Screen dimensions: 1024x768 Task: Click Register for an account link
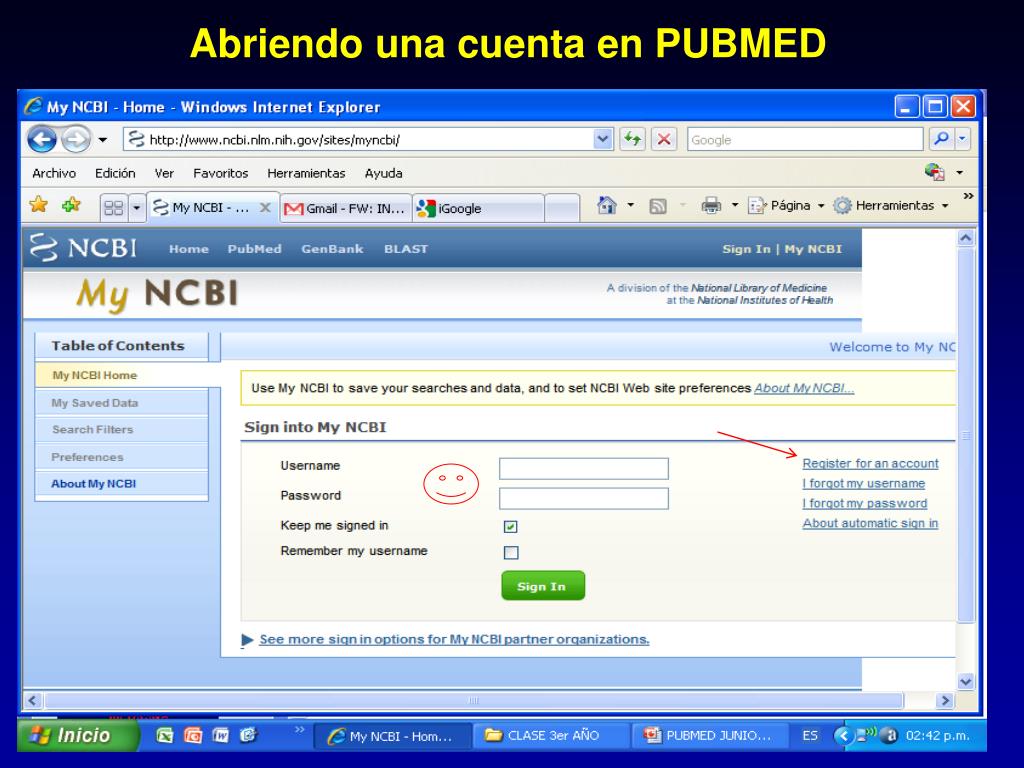click(x=870, y=463)
